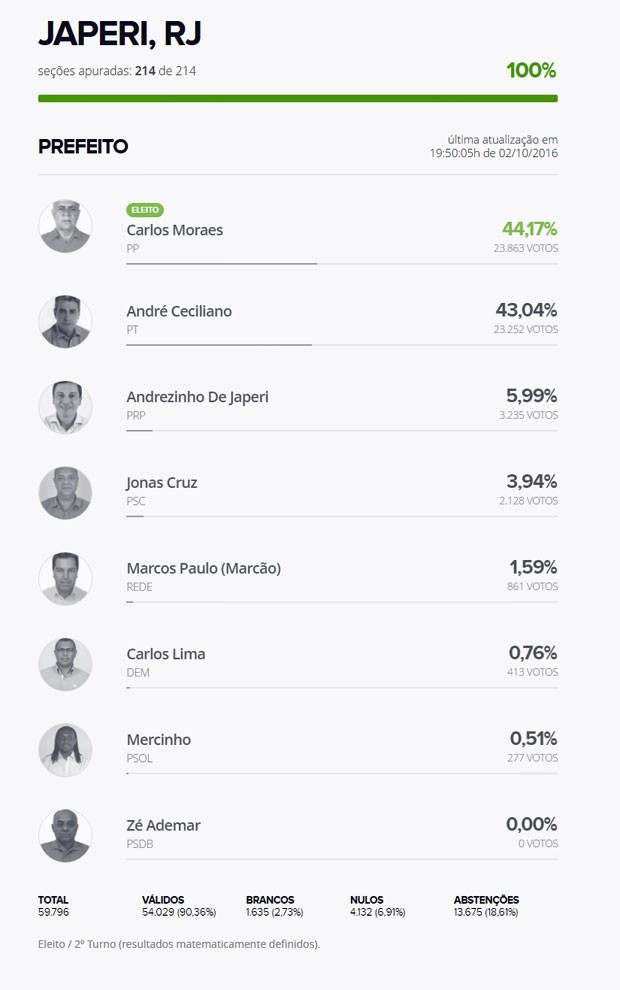Click the BRANCOS statistic

pos(275,906)
